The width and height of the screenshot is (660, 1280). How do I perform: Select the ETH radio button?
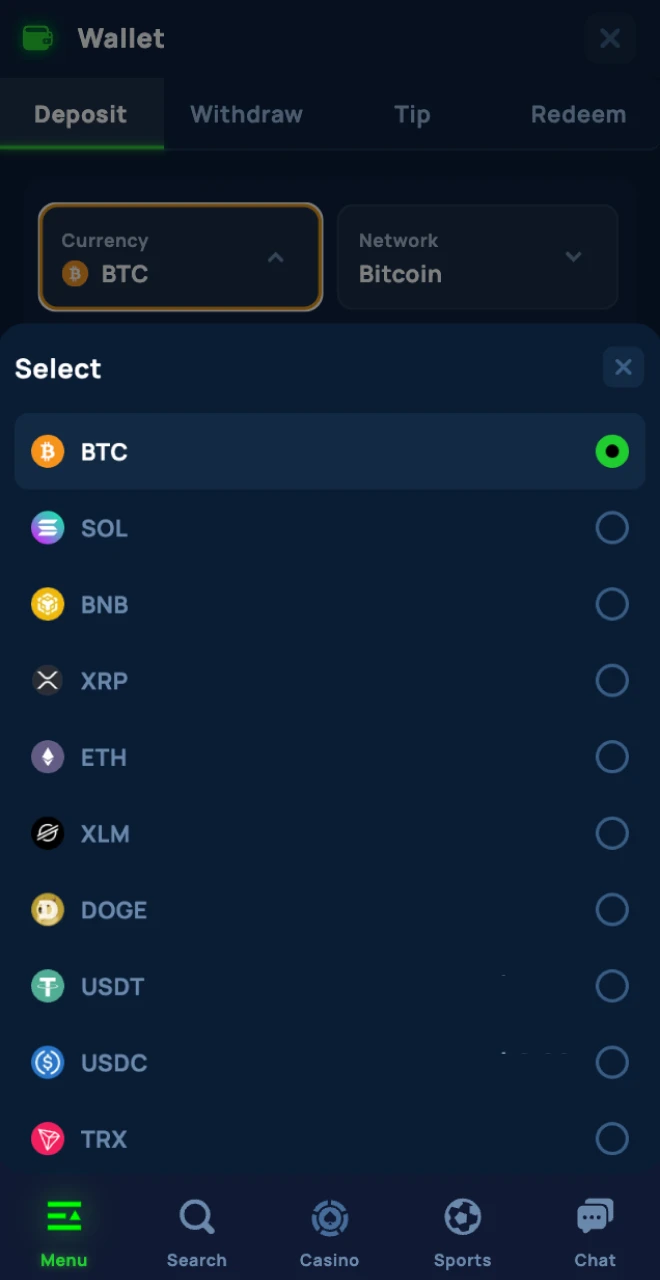click(612, 757)
